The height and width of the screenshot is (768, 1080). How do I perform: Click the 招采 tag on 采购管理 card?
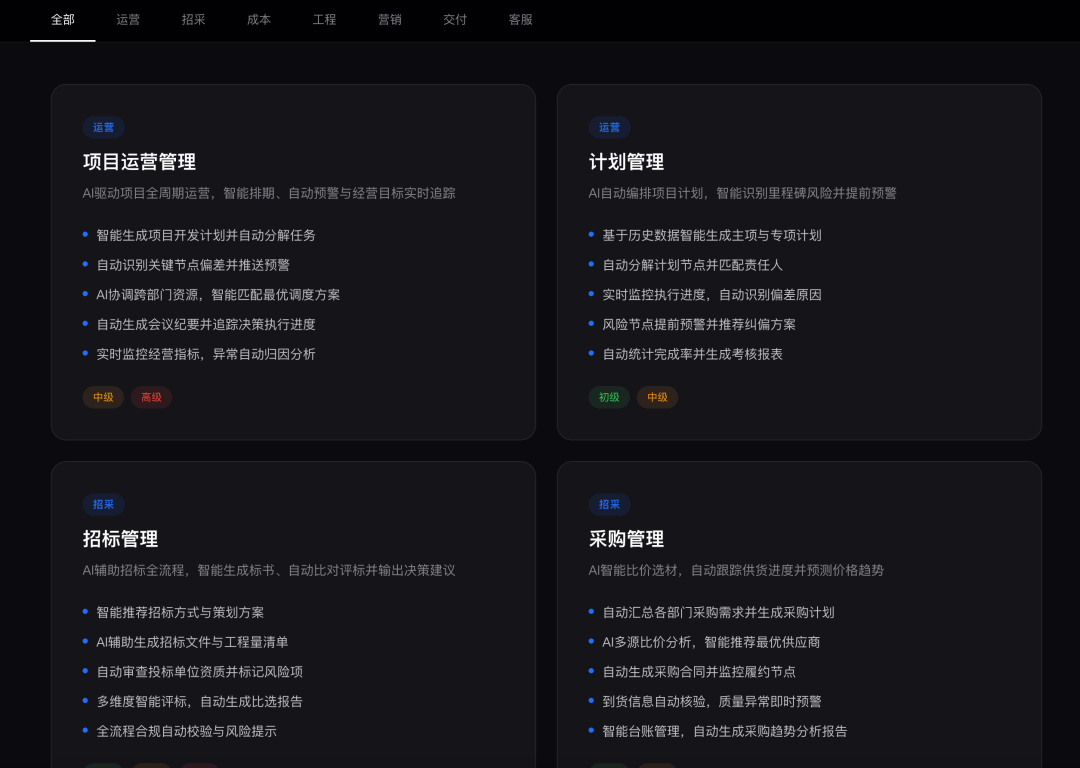pyautogui.click(x=610, y=504)
